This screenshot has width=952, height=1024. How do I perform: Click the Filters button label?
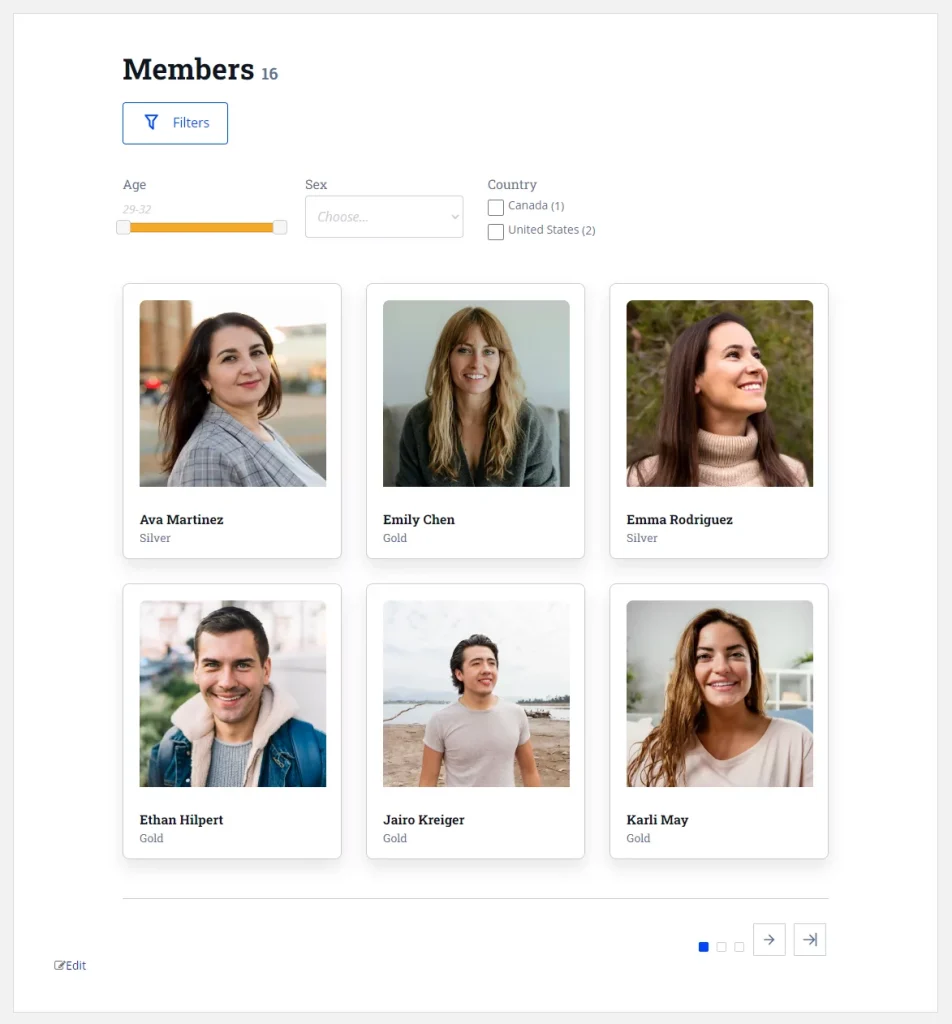pyautogui.click(x=191, y=123)
